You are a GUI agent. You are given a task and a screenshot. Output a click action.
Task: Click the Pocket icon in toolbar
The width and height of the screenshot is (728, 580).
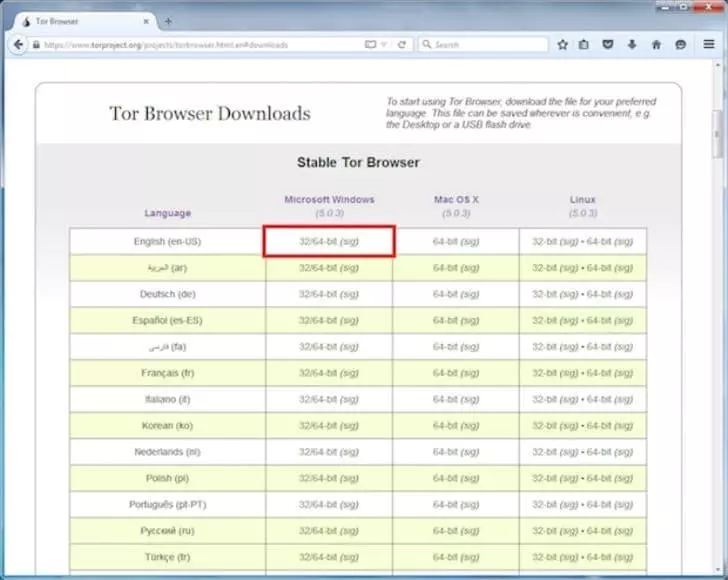(x=608, y=45)
